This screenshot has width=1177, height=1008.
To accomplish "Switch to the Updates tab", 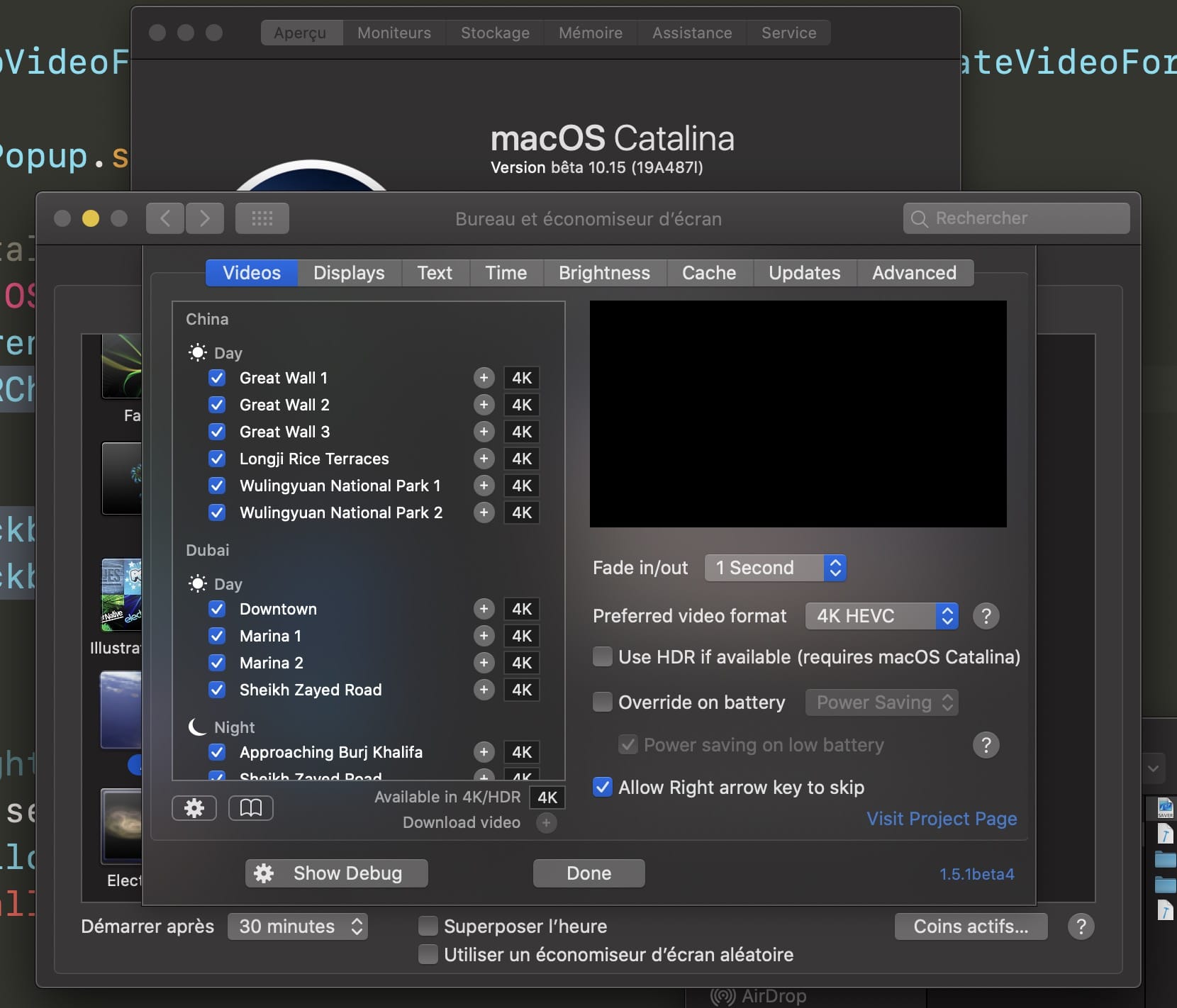I will click(x=805, y=273).
